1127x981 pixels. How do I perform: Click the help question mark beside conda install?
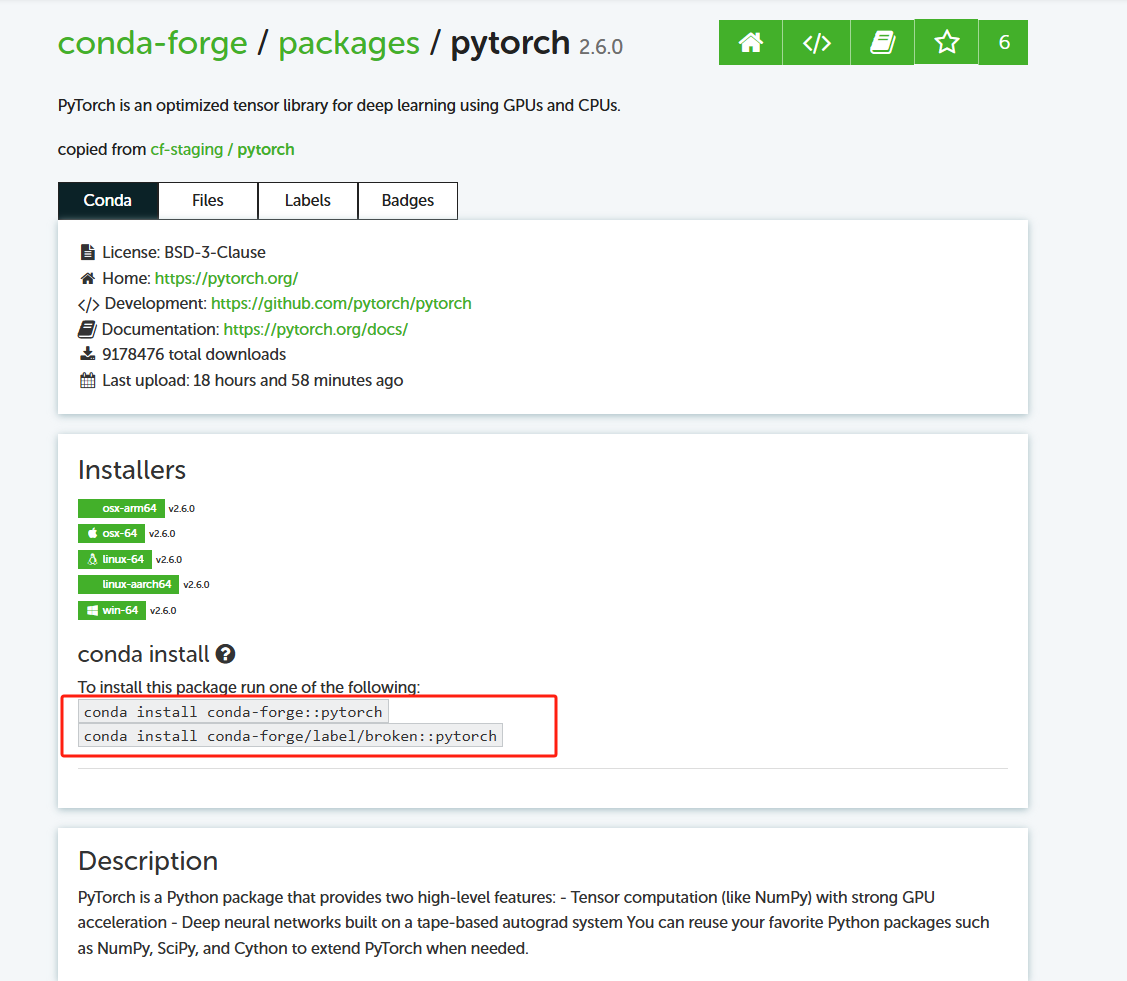tap(227, 653)
